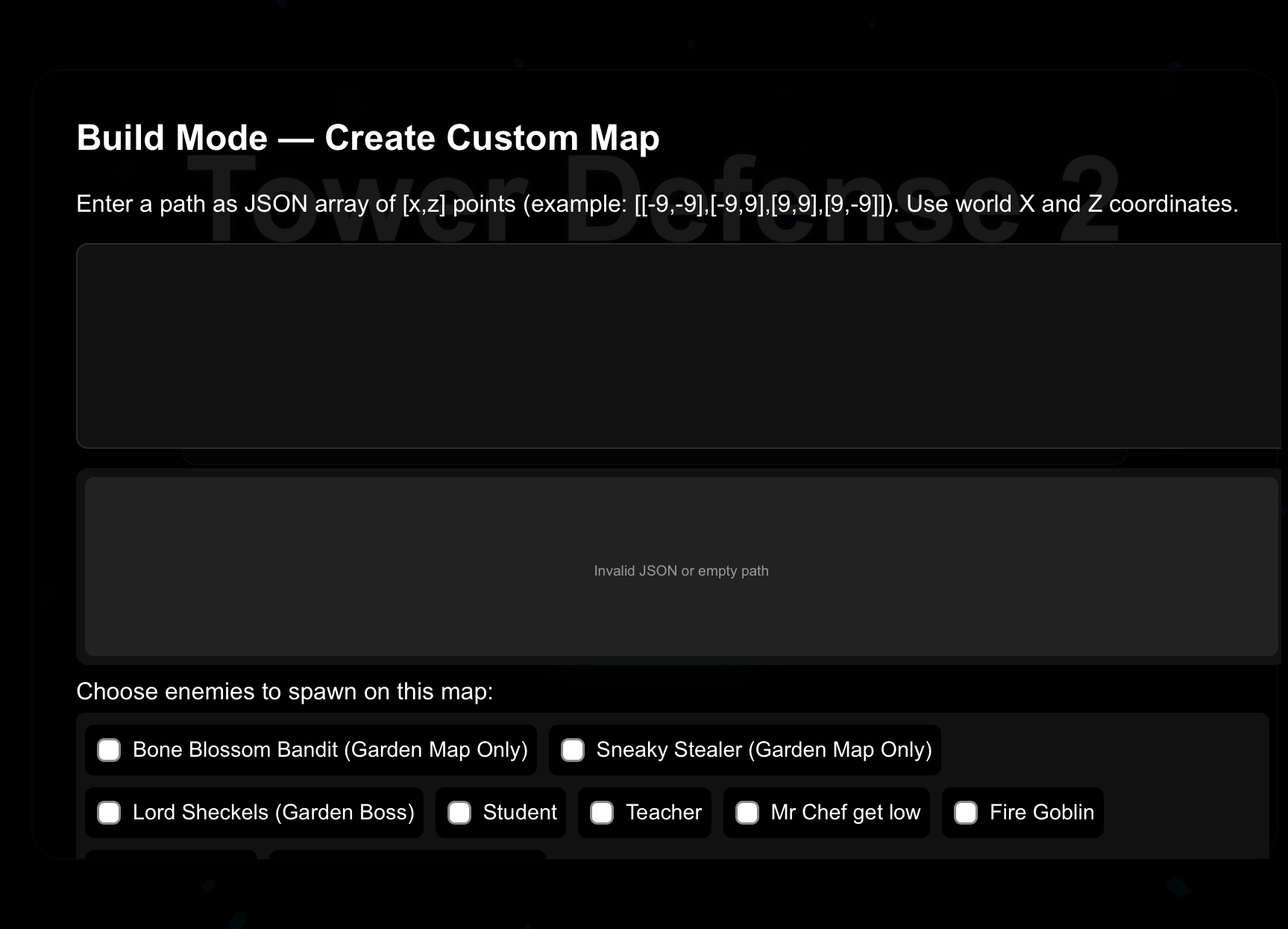Tick the Mr Chef get low checkbox
The height and width of the screenshot is (929, 1288).
[747, 813]
